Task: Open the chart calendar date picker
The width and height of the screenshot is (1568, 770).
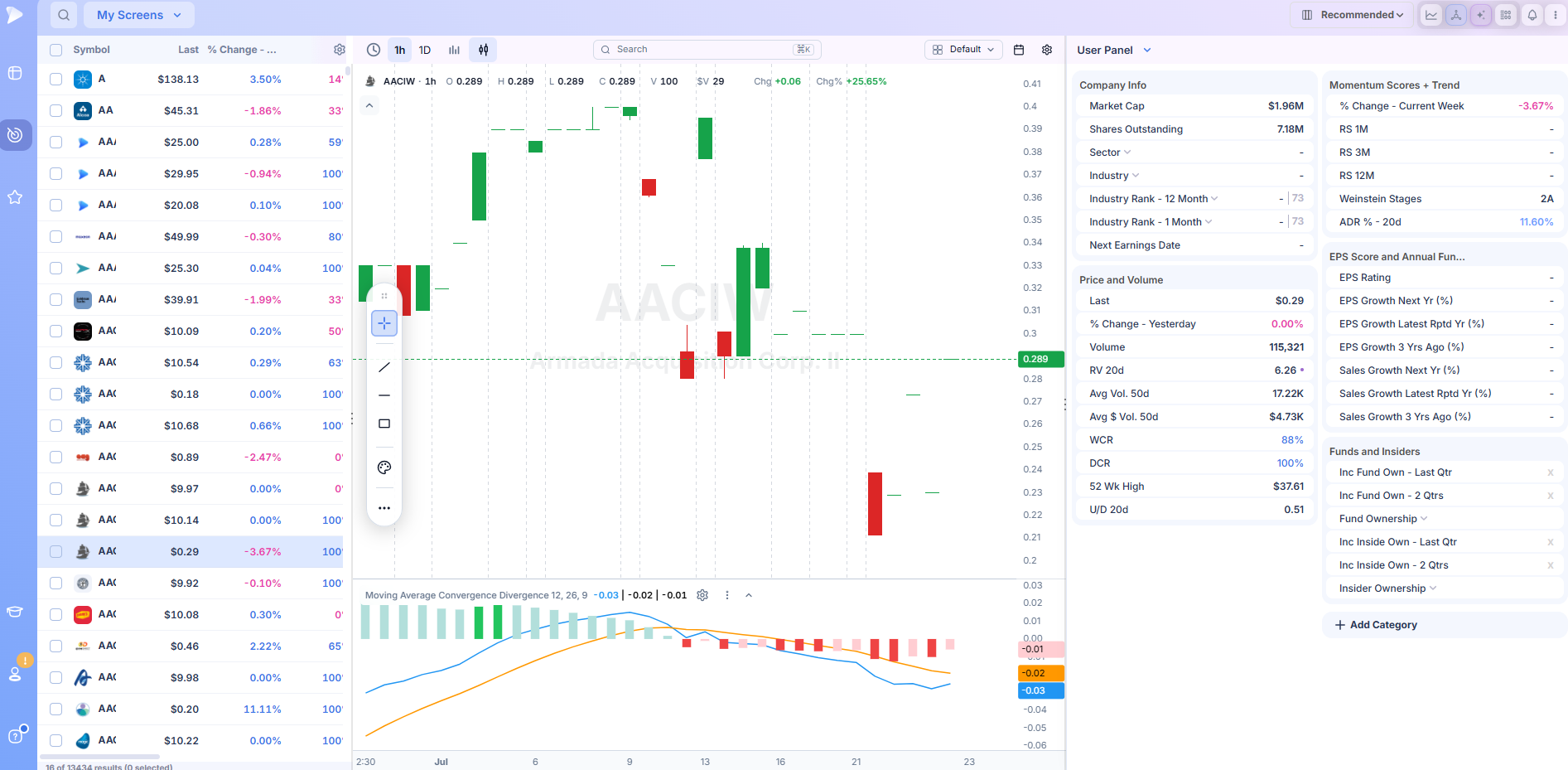Action: click(1019, 50)
